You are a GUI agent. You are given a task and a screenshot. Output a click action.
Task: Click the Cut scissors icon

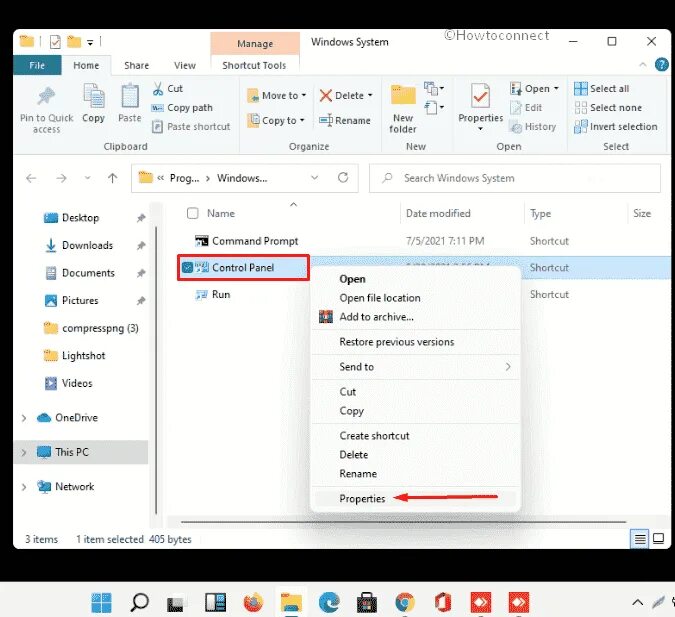(x=158, y=89)
